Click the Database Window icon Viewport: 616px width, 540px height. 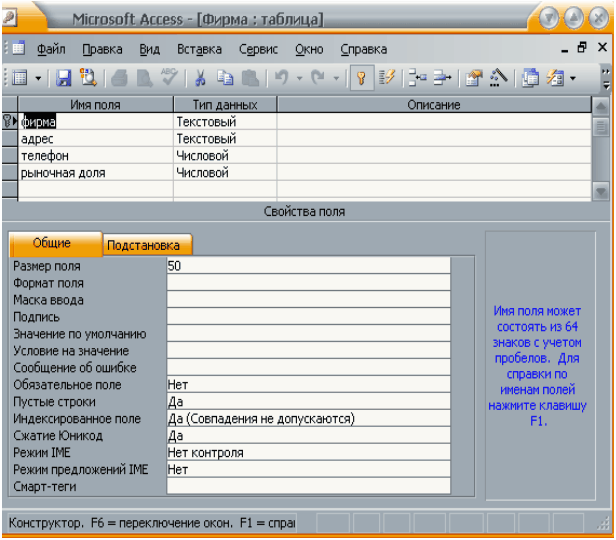530,77
